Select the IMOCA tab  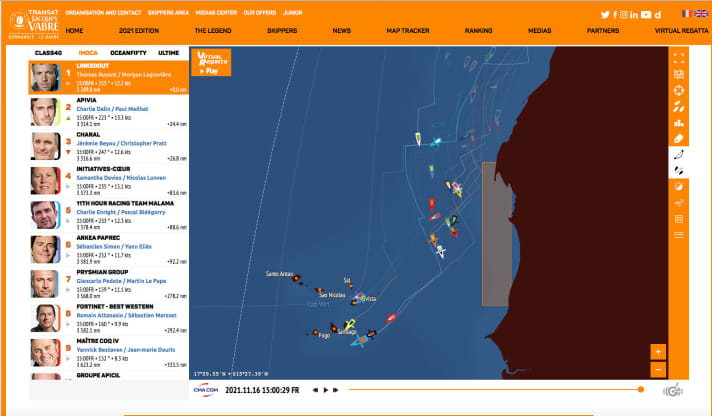point(88,53)
